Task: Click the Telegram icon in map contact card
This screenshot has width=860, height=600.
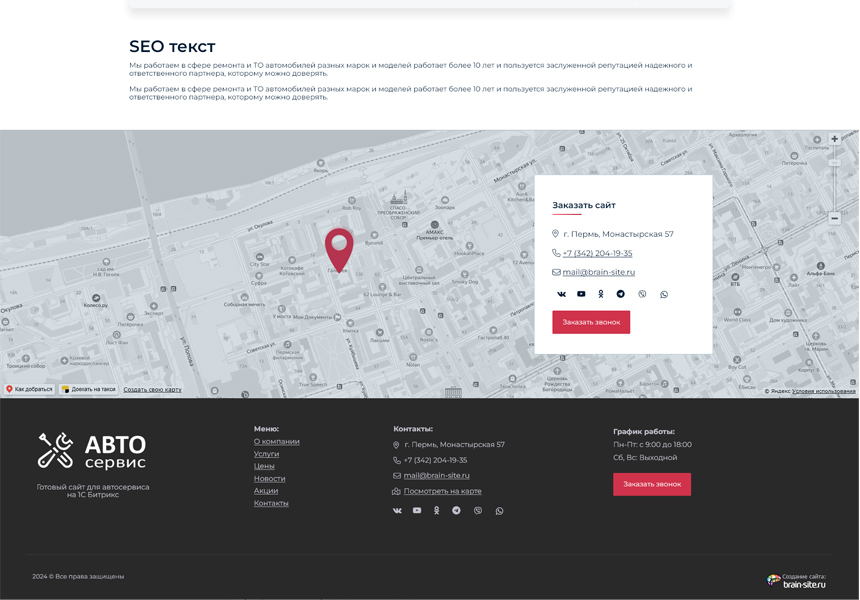Action: [x=621, y=294]
